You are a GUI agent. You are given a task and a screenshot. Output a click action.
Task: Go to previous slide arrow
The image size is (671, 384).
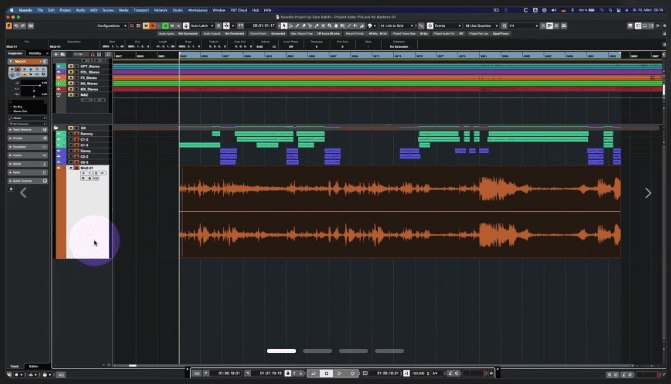point(23,193)
